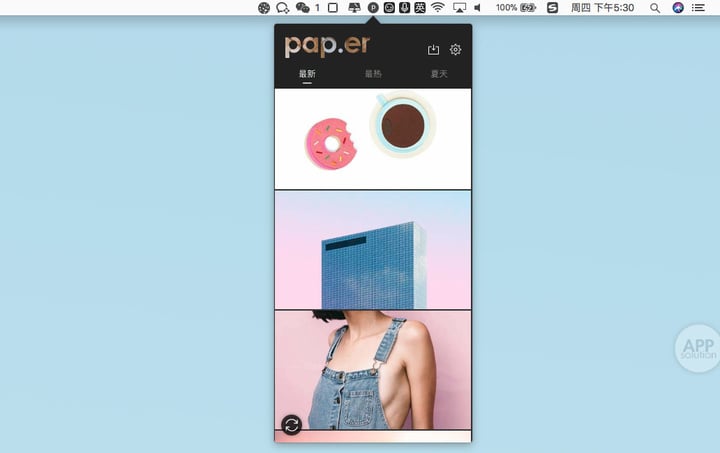Image resolution: width=720 pixels, height=453 pixels.
Task: Click the pap.er menu bar icon
Action: (373, 8)
